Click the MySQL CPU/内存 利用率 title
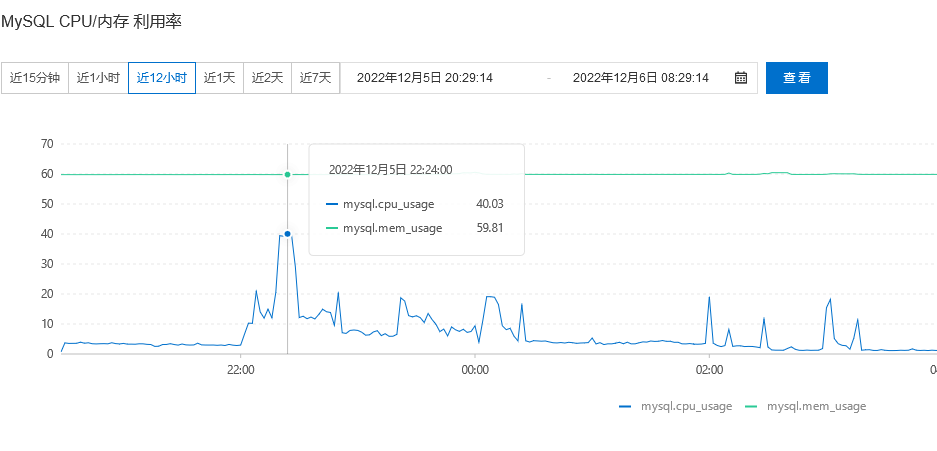 point(91,20)
